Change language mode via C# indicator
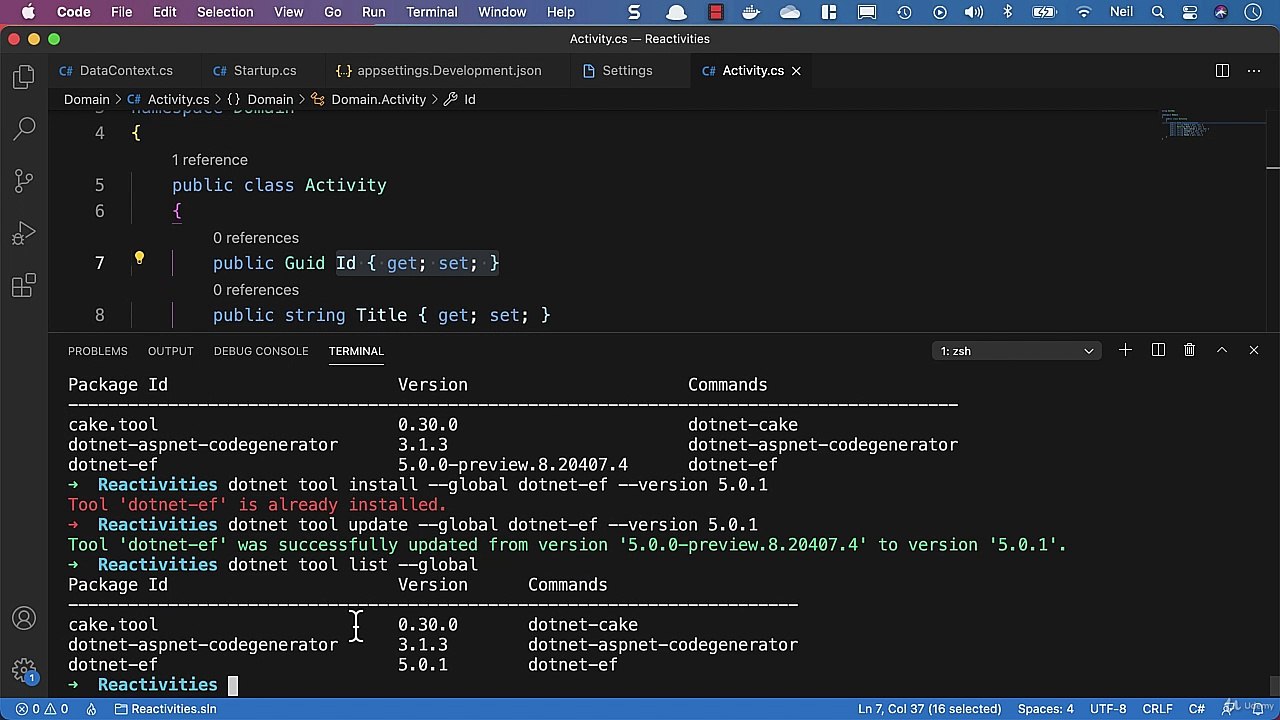The width and height of the screenshot is (1280, 720). tap(1195, 709)
